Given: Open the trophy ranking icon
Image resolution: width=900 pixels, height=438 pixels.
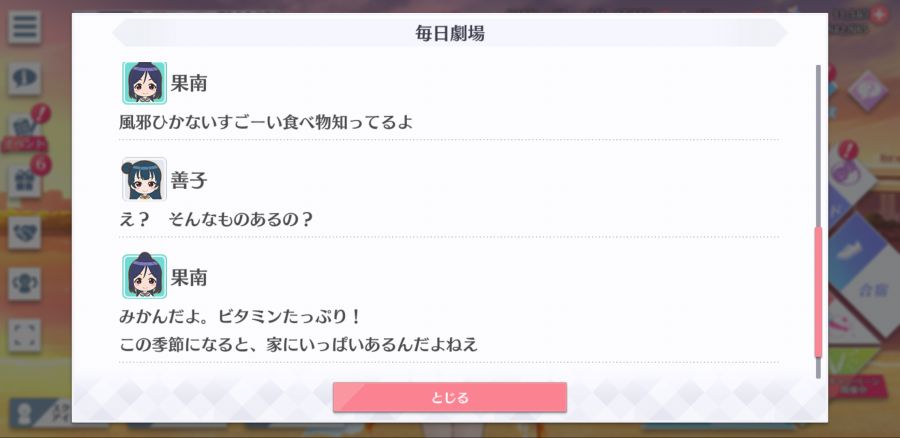Looking at the screenshot, I should pos(24,284).
